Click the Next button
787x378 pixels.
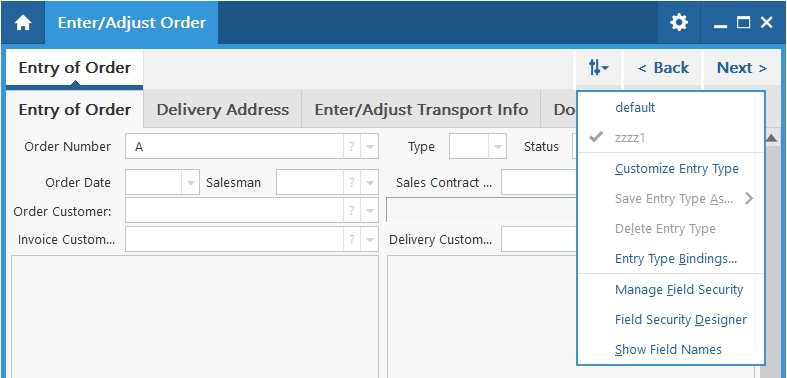click(742, 68)
